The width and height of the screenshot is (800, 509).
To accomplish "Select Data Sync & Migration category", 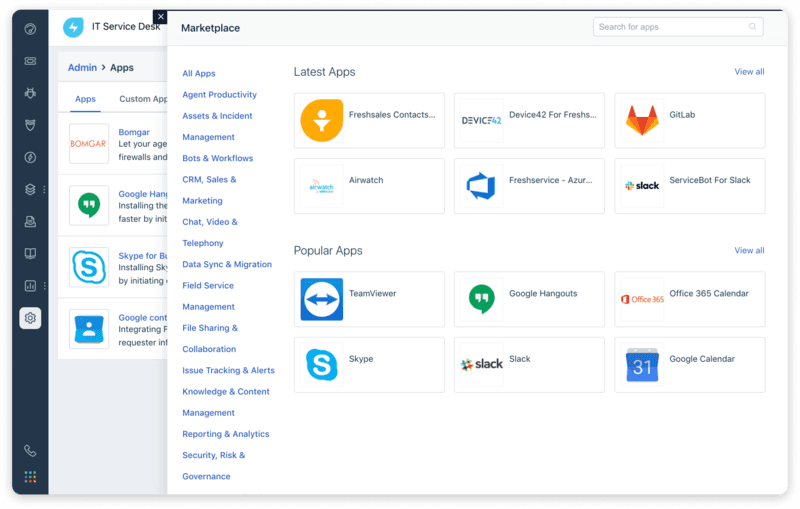I will coord(227,264).
